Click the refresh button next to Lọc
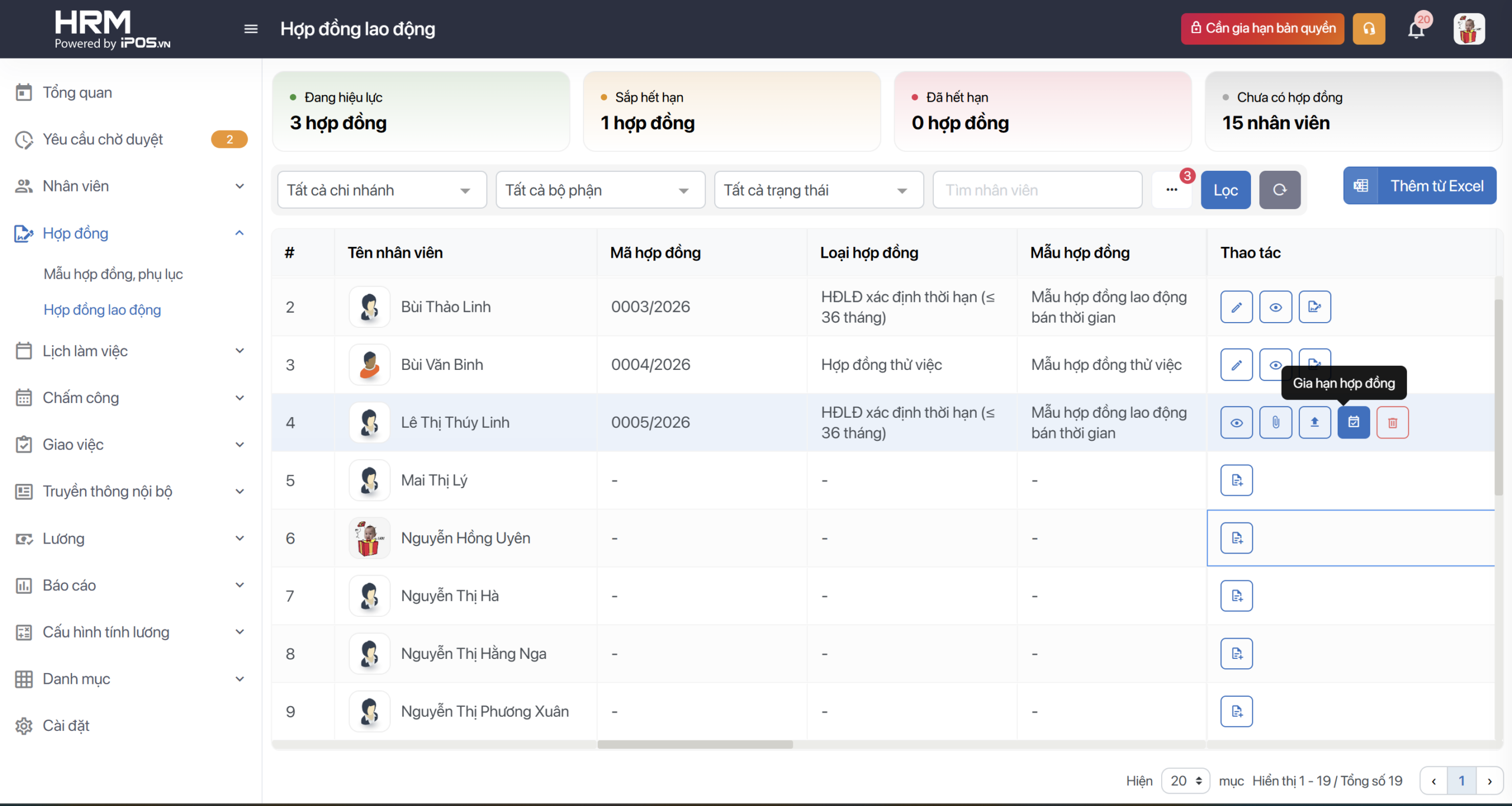Screen dimensions: 1512x806 coord(1279,190)
